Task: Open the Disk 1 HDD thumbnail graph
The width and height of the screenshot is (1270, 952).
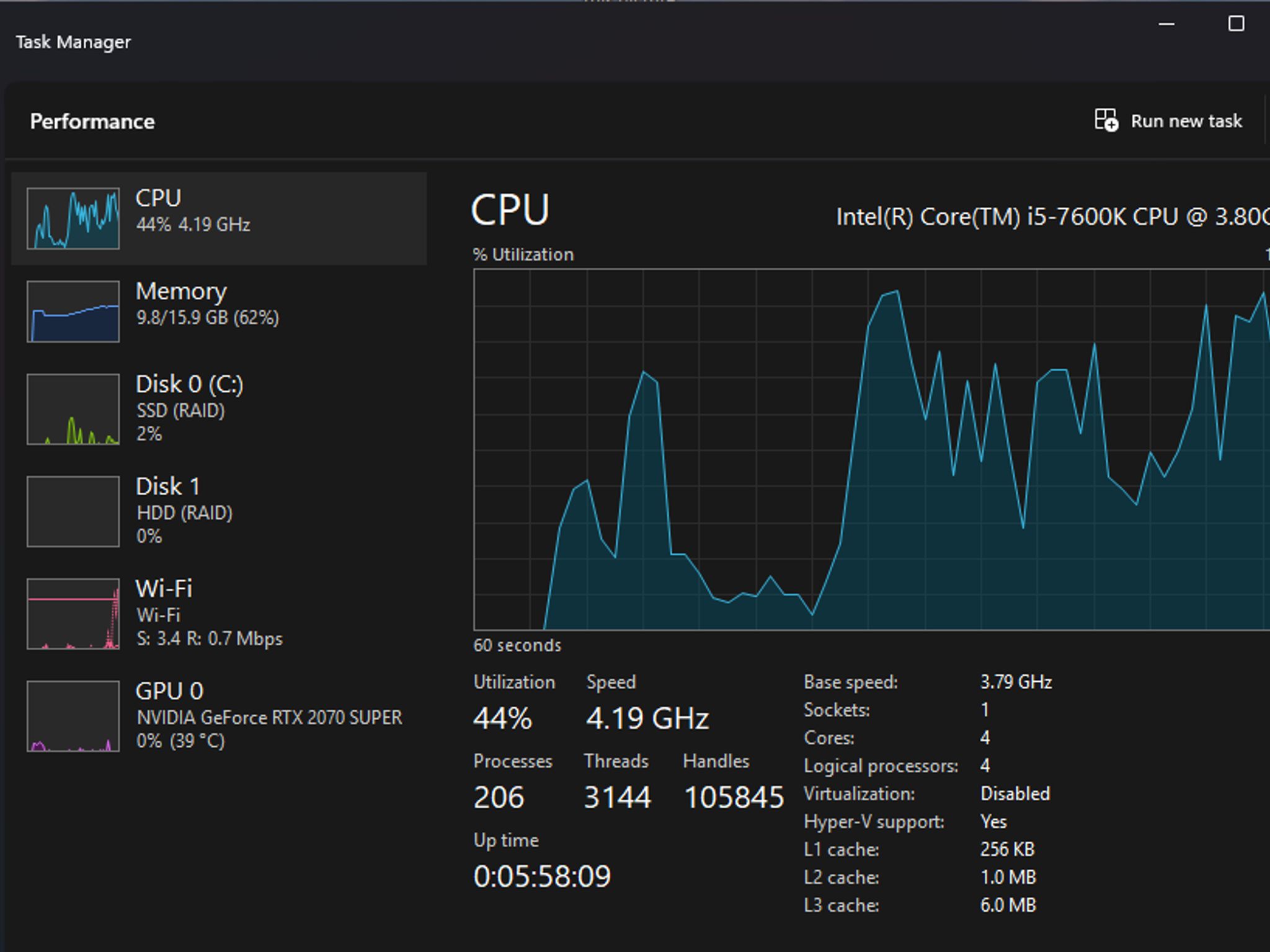Action: pyautogui.click(x=73, y=511)
